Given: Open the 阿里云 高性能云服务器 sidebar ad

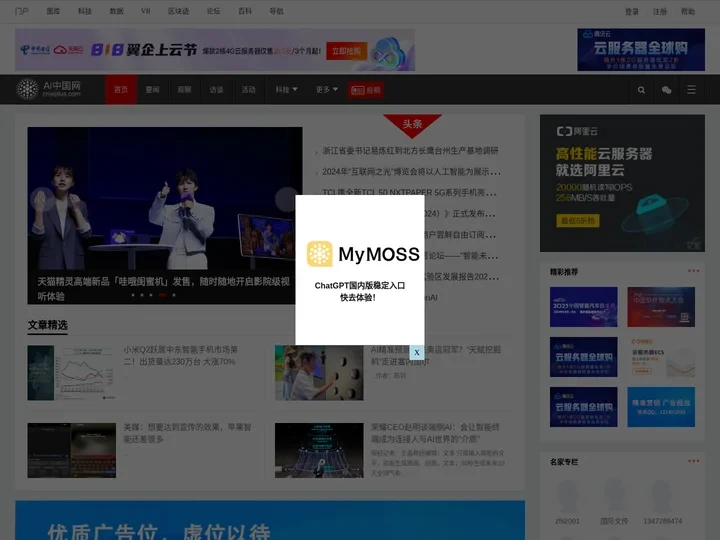Looking at the screenshot, I should pyautogui.click(x=622, y=183).
